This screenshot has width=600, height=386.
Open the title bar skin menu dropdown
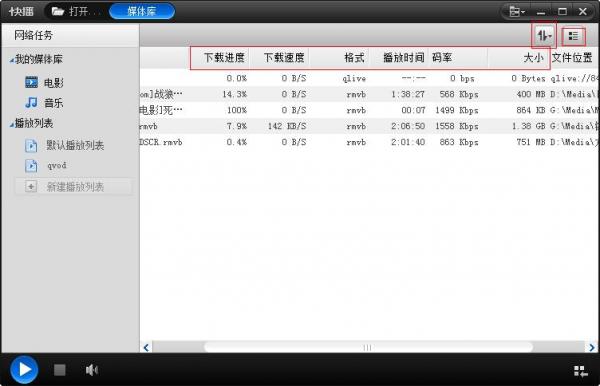[517, 11]
